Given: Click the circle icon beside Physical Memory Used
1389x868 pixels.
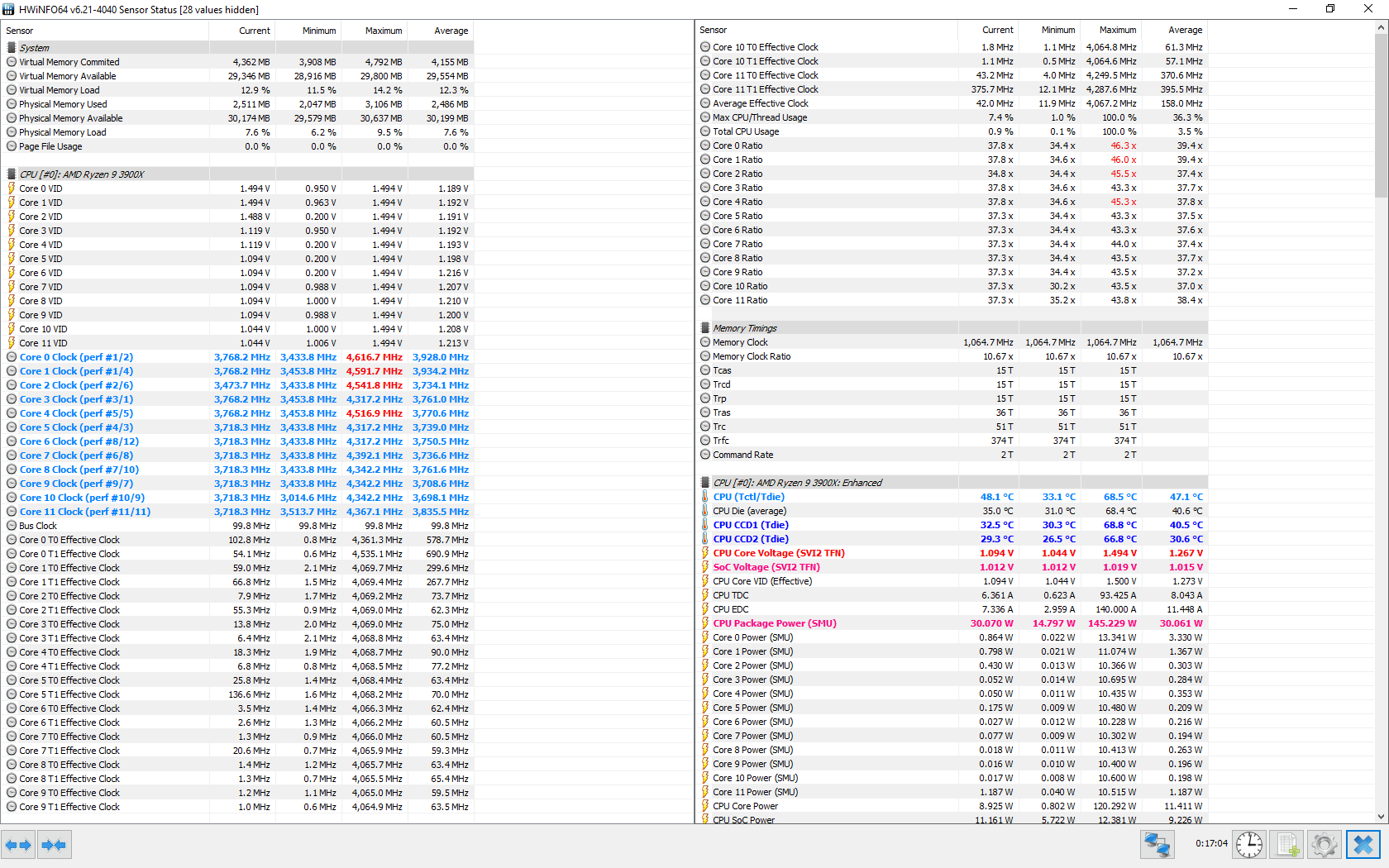Looking at the screenshot, I should [x=12, y=104].
